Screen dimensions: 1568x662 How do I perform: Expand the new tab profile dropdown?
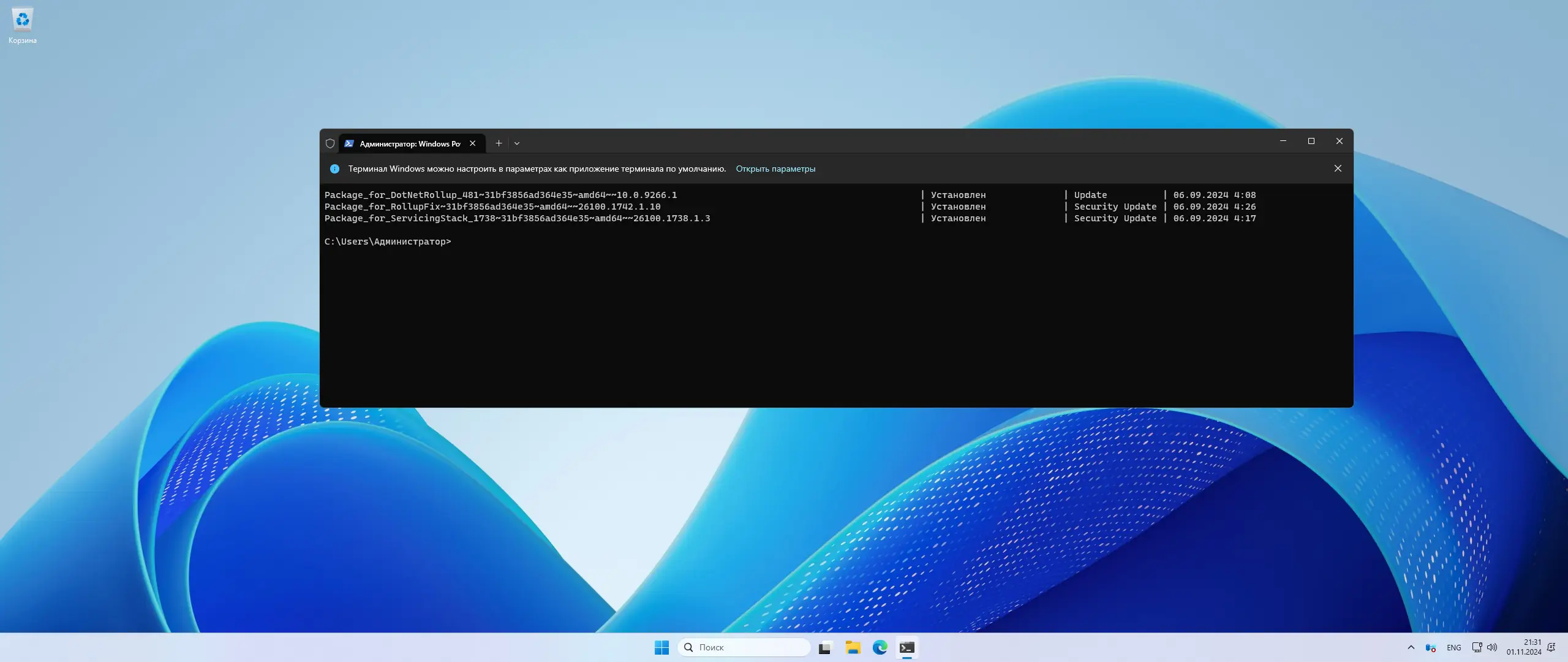(517, 143)
